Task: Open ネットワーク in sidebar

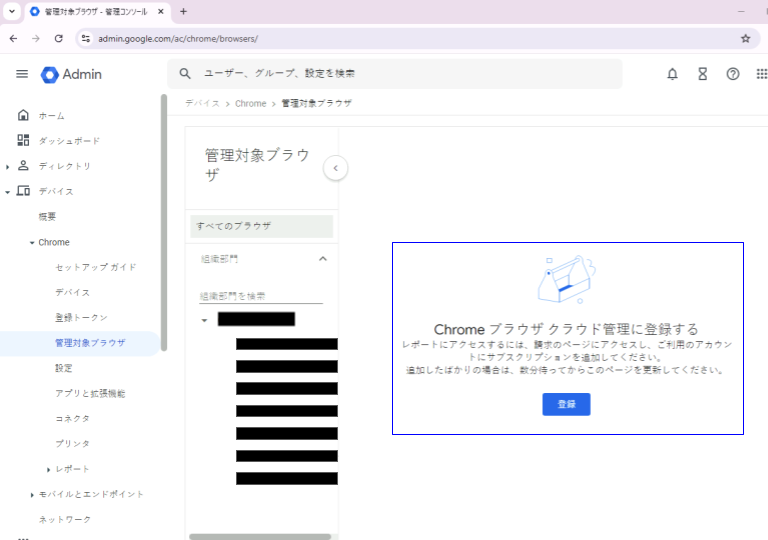Action: pos(65,519)
